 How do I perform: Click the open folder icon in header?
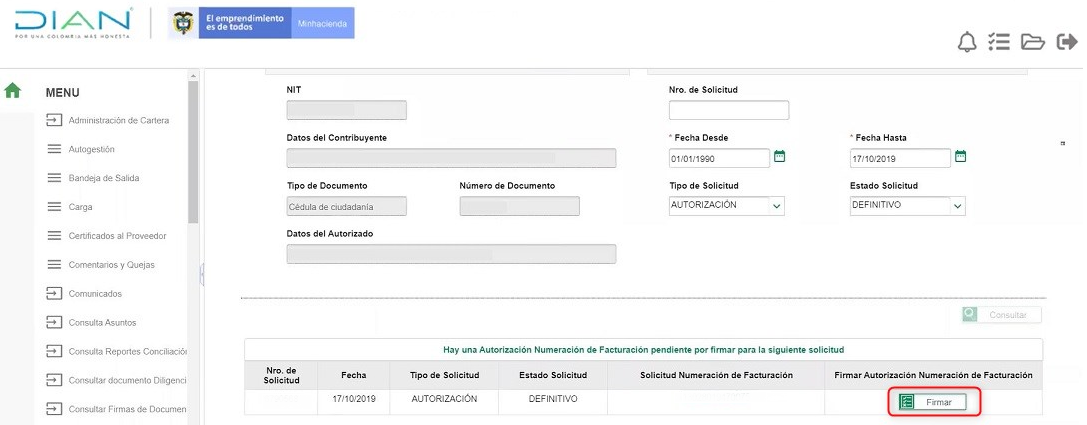[x=1032, y=42]
